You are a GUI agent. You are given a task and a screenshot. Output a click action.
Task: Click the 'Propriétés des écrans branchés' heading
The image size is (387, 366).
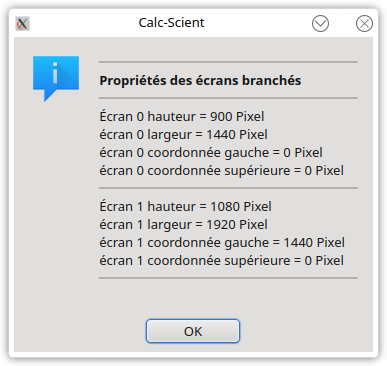[x=200, y=80]
